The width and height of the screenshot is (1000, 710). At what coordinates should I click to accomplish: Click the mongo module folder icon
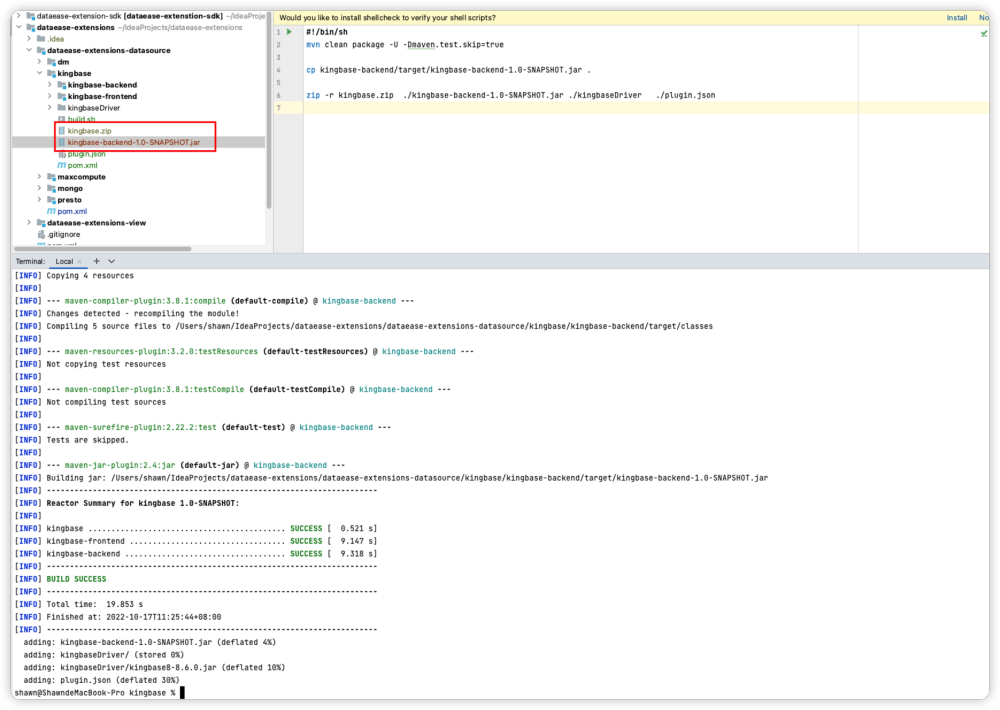(x=52, y=188)
